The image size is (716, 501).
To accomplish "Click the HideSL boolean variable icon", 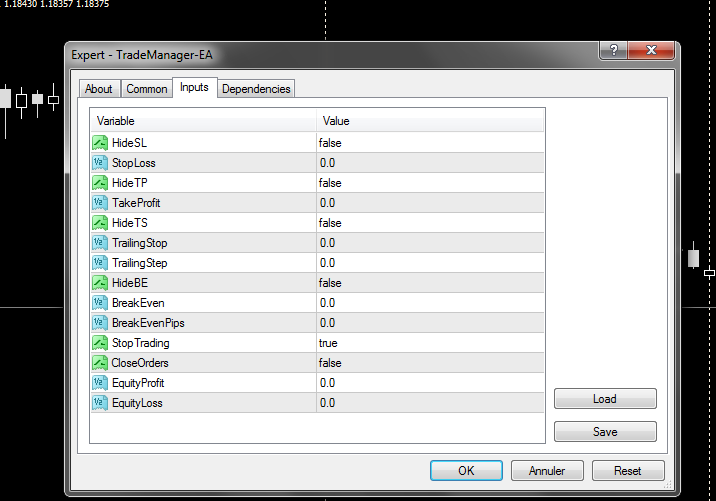I will pyautogui.click(x=100, y=143).
